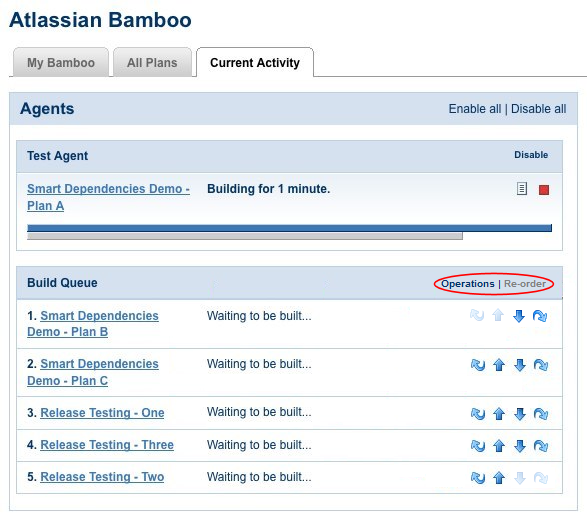Open the My Bamboo tab
The height and width of the screenshot is (524, 587).
61,63
